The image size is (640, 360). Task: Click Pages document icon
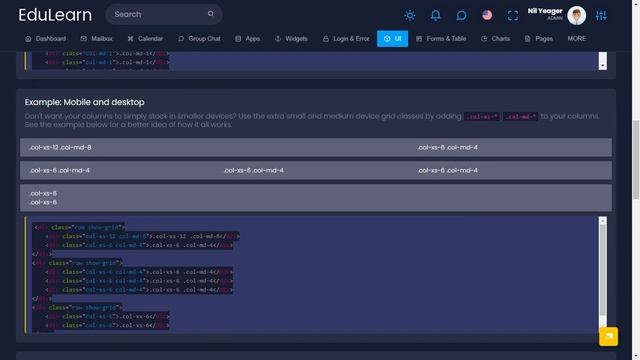pyautogui.click(x=527, y=39)
